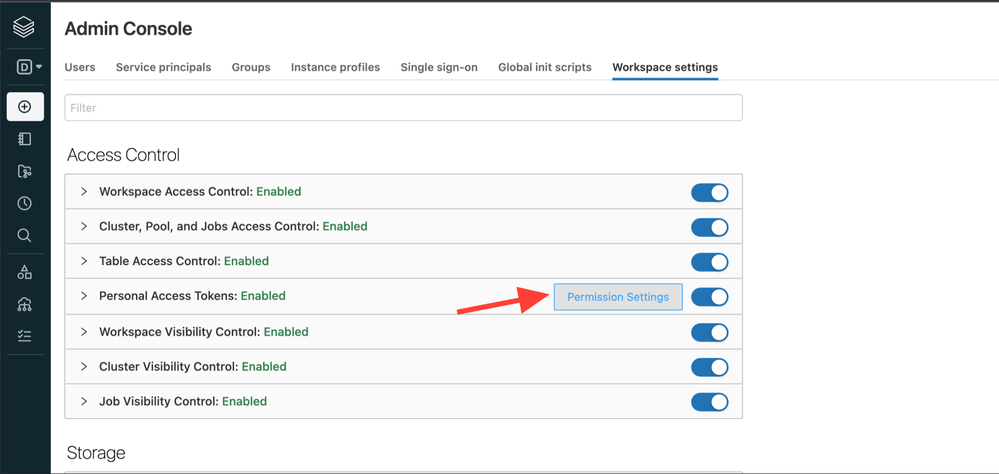Screen dimensions: 999x474
Task: Open the Single sign-on tab
Action: [x=439, y=67]
